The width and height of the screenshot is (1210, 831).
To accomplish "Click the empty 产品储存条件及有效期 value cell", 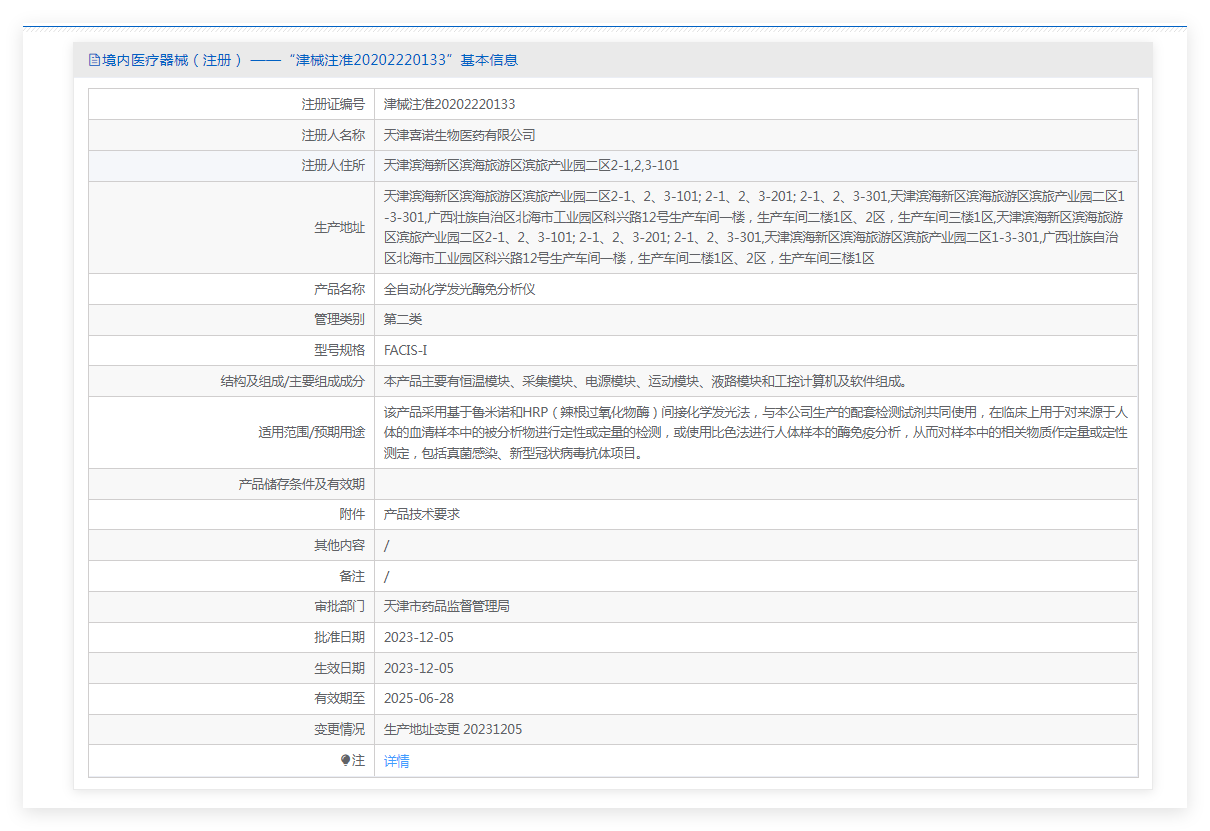I will click(x=755, y=484).
